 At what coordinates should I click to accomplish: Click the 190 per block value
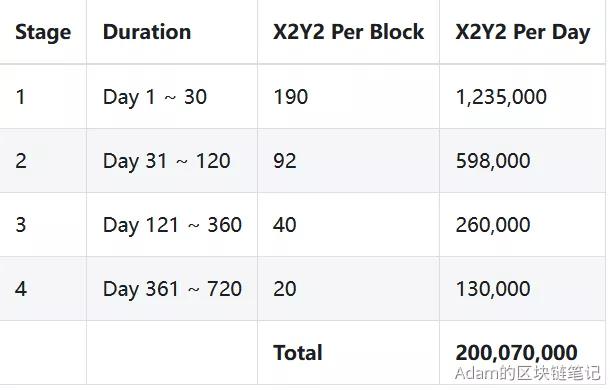tap(290, 97)
